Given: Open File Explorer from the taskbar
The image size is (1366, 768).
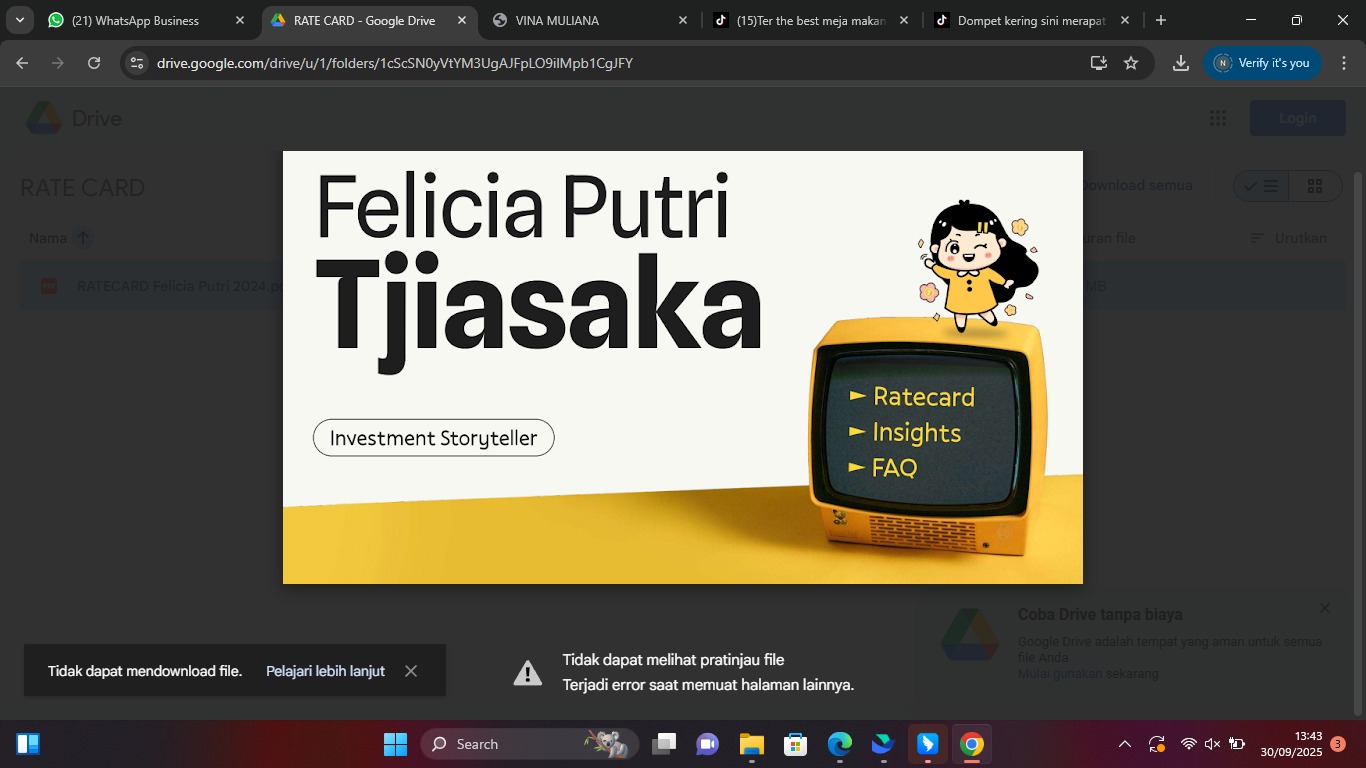Looking at the screenshot, I should click(x=751, y=744).
